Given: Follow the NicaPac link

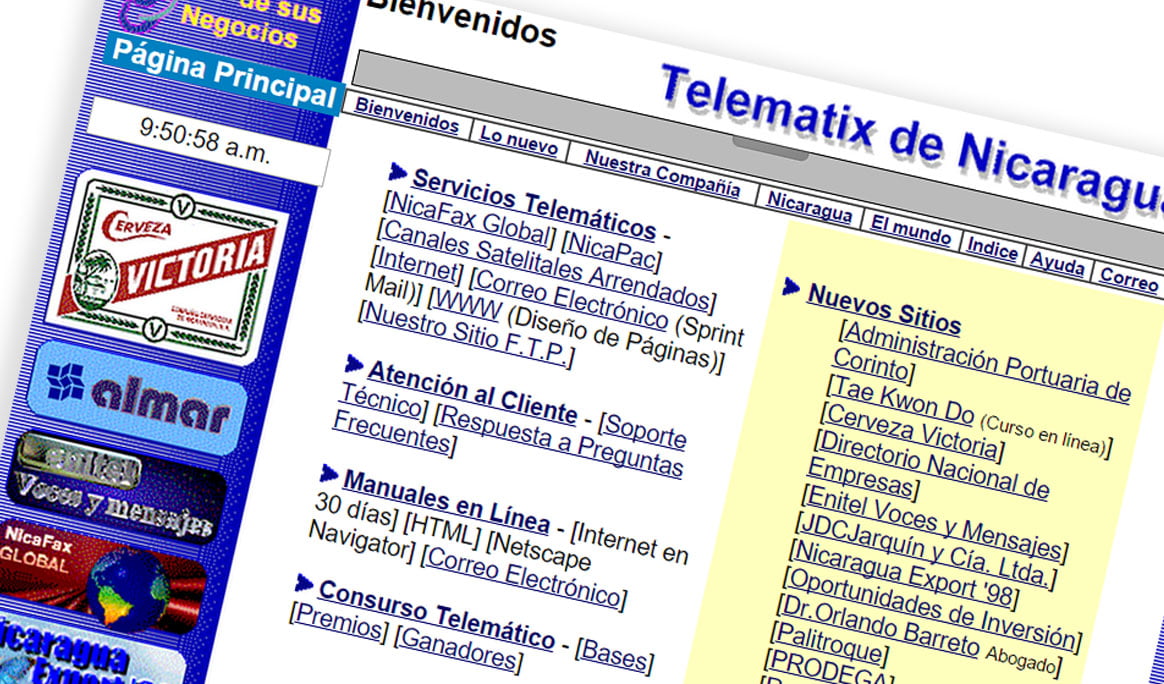Looking at the screenshot, I should (612, 250).
